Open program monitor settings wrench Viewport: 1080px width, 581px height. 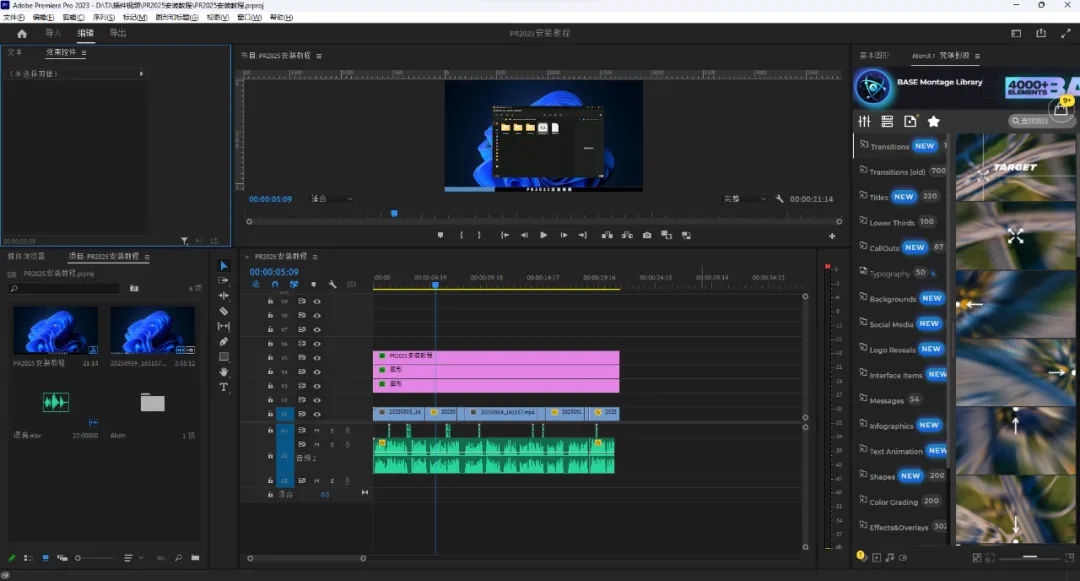click(x=779, y=199)
